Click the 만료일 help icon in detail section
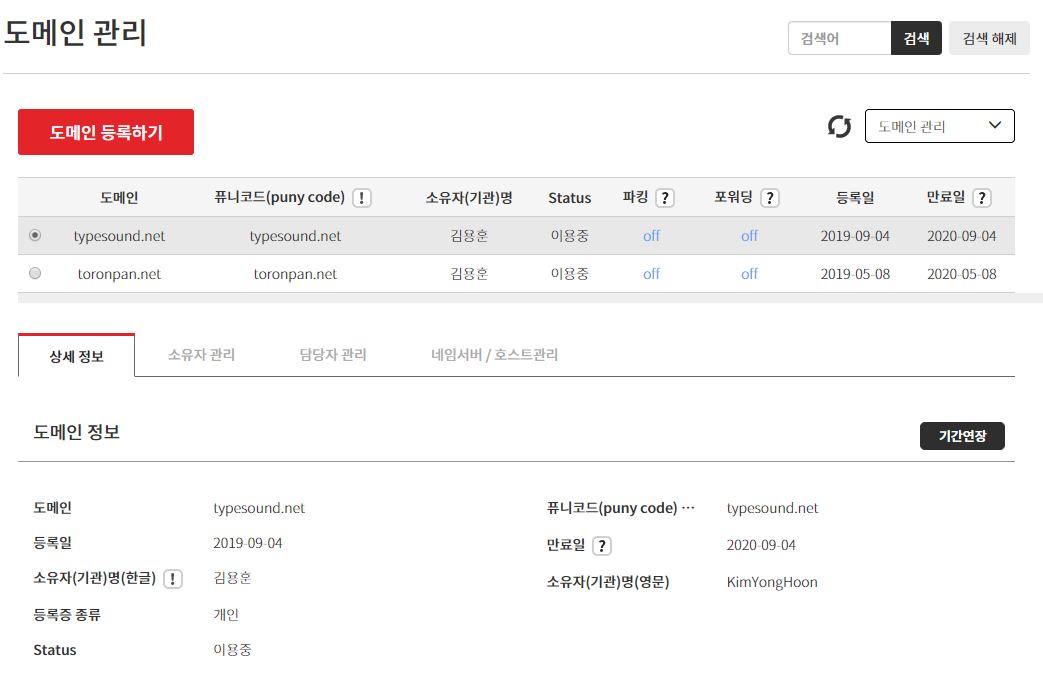 click(x=601, y=546)
